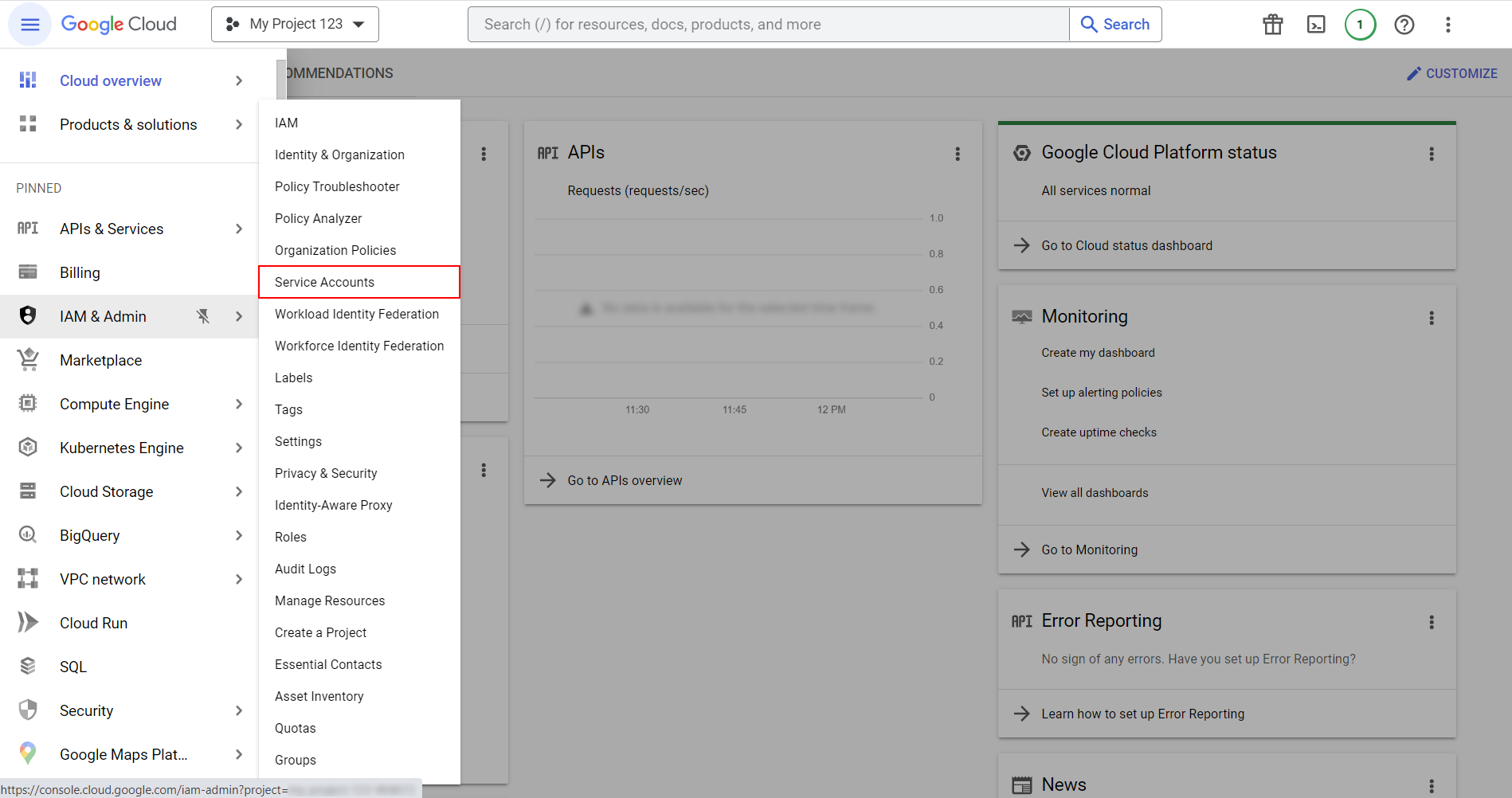1512x798 pixels.
Task: Expand BigQuery submenu arrow
Action: (239, 535)
